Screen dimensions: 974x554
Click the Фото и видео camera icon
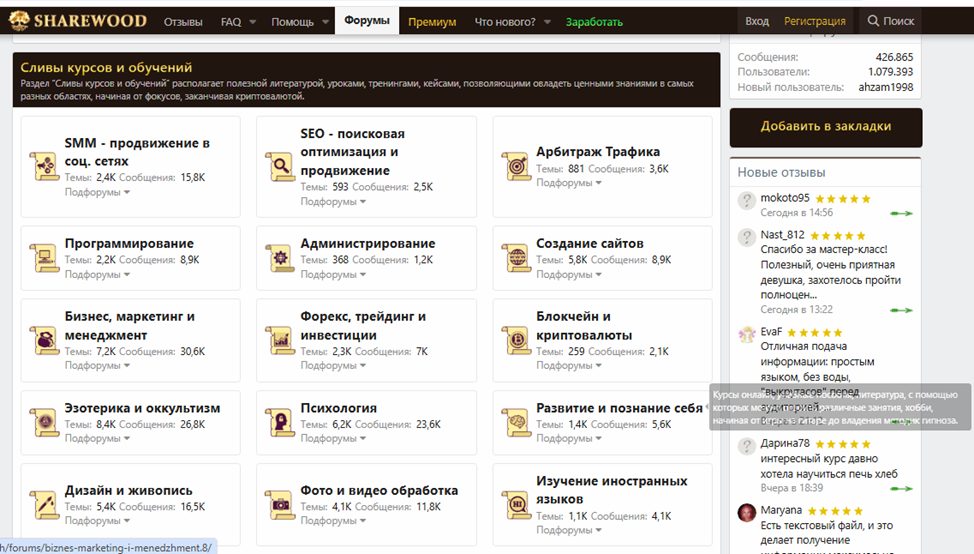tap(280, 504)
